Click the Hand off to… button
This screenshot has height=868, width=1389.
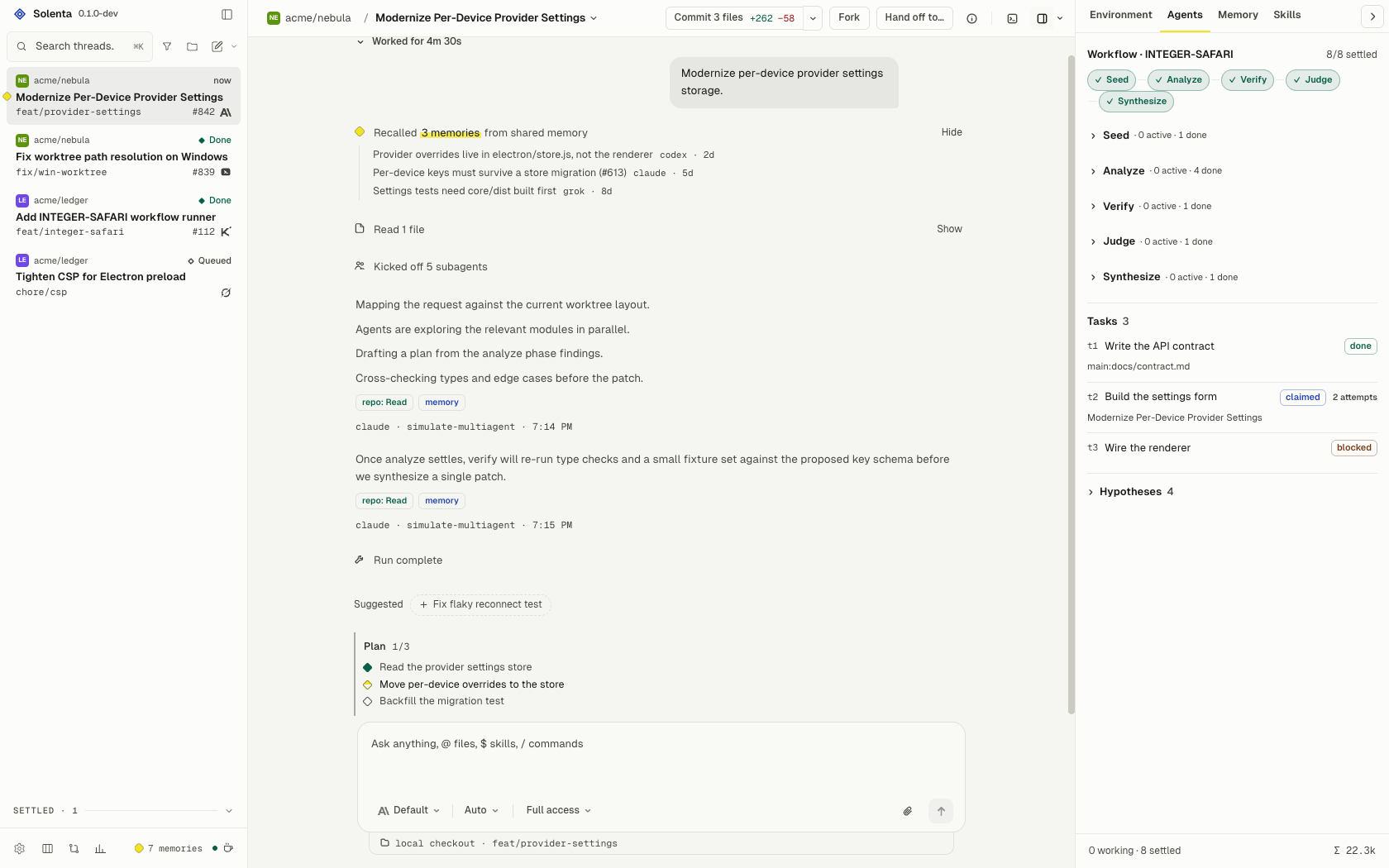(x=914, y=18)
